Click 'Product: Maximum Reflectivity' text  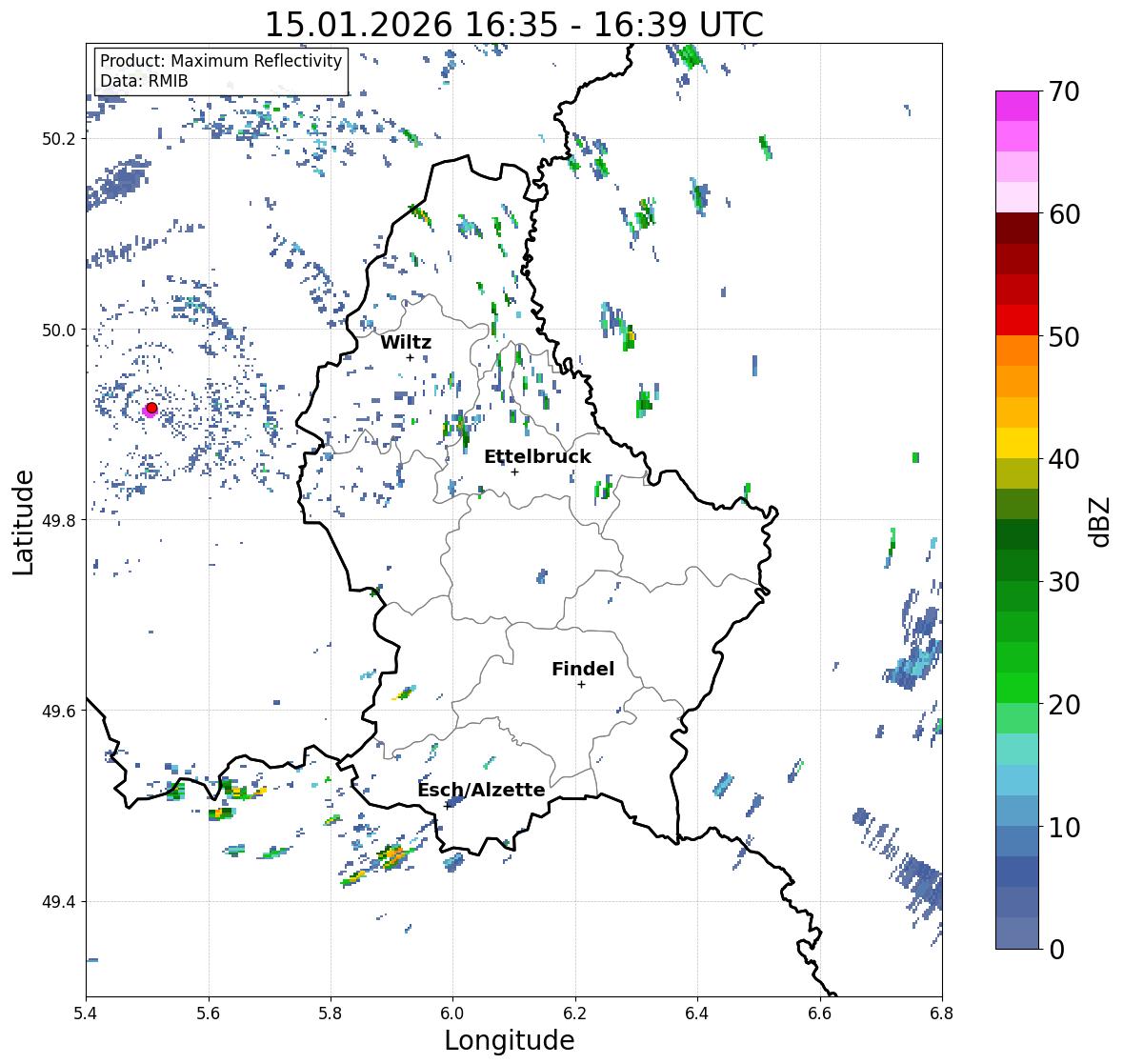point(221,61)
